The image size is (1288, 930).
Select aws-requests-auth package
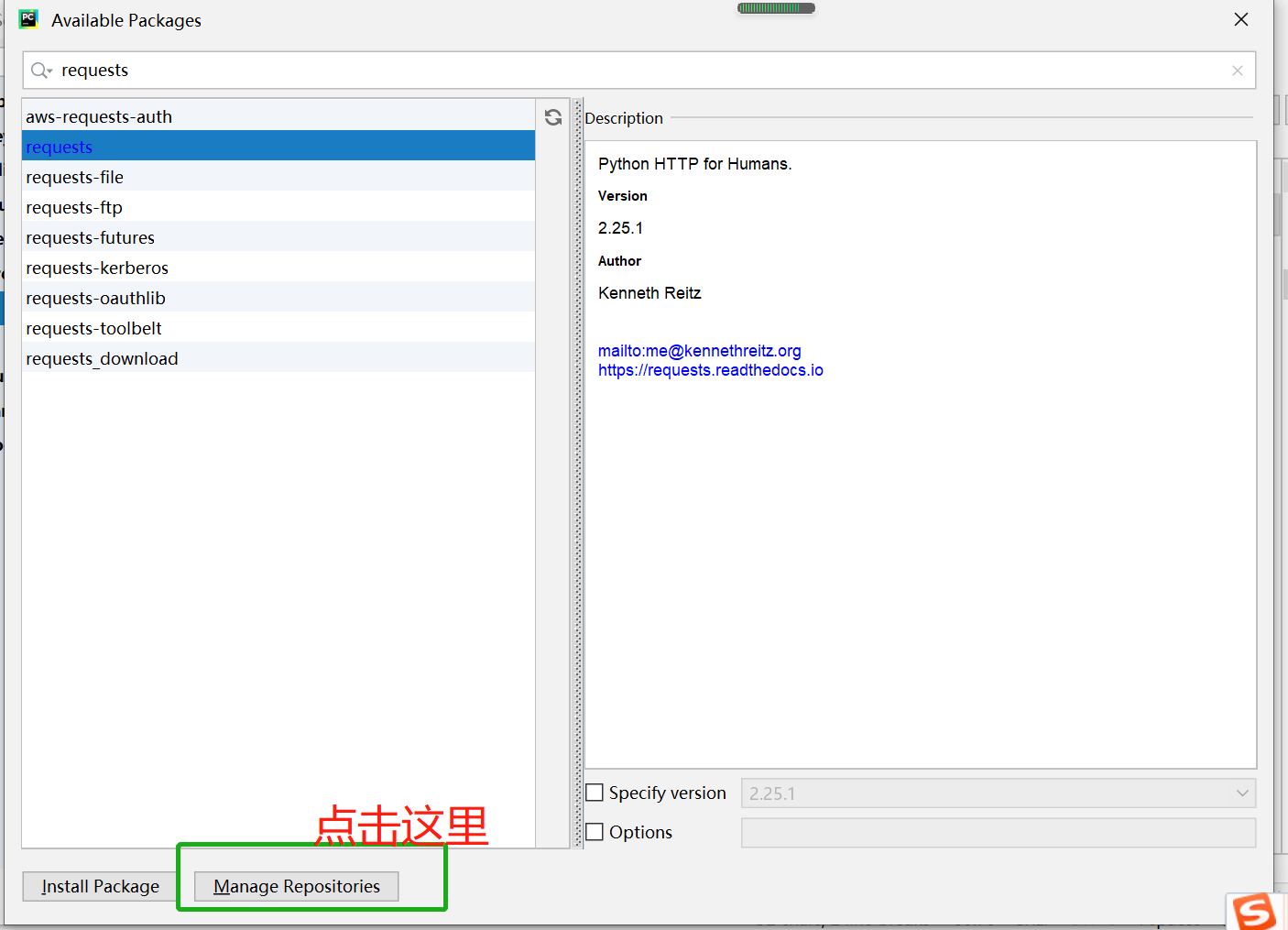[x=278, y=116]
